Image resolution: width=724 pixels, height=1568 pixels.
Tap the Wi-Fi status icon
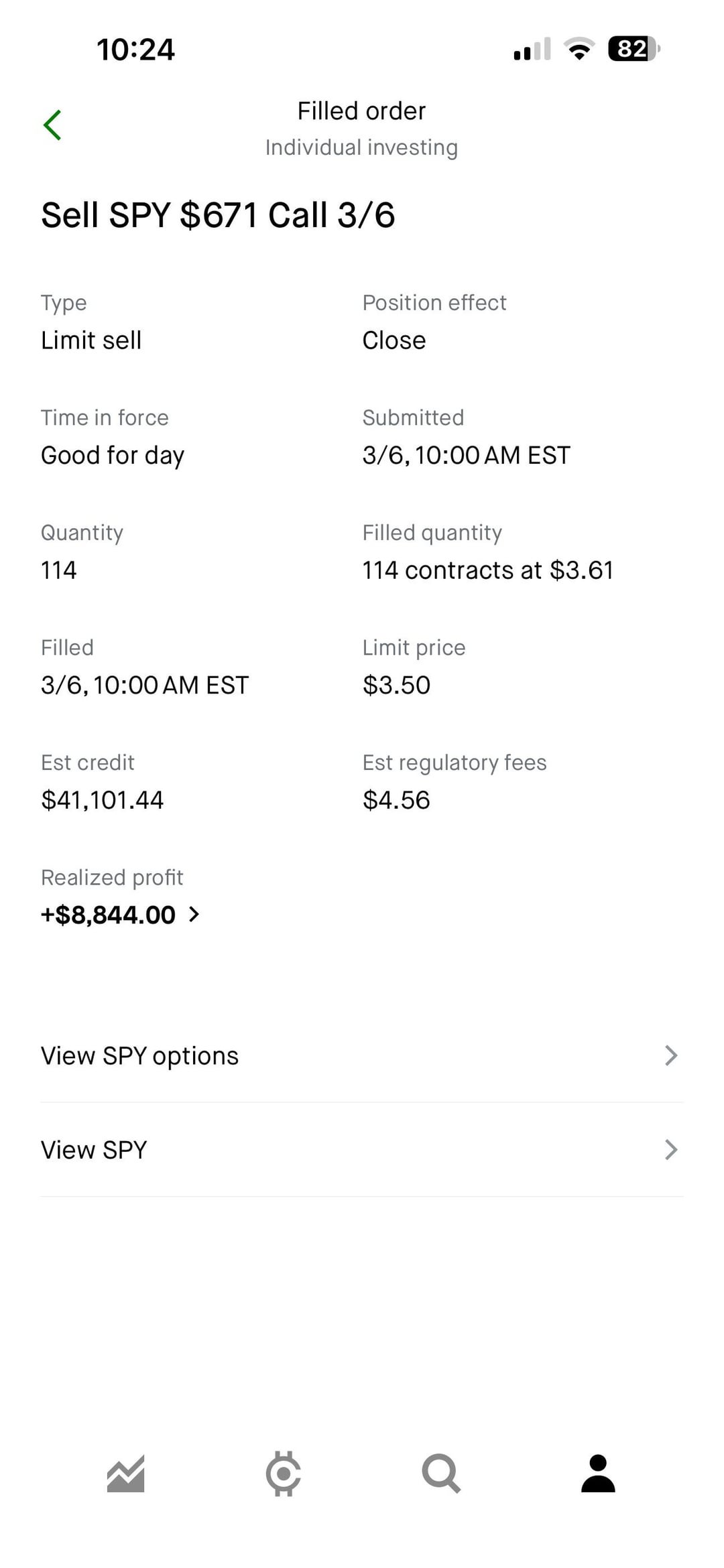pyautogui.click(x=579, y=49)
